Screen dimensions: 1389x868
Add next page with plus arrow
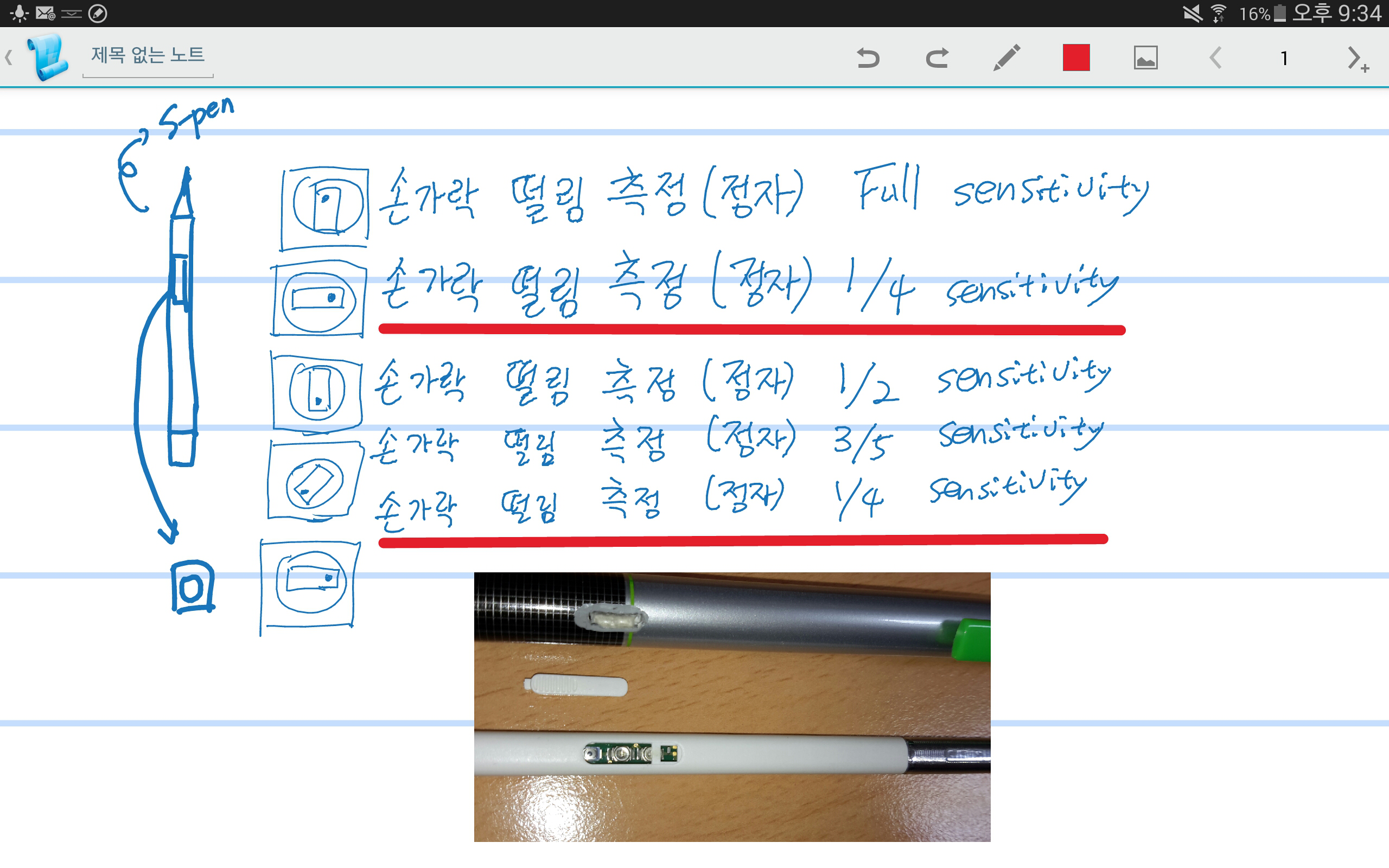(1357, 59)
